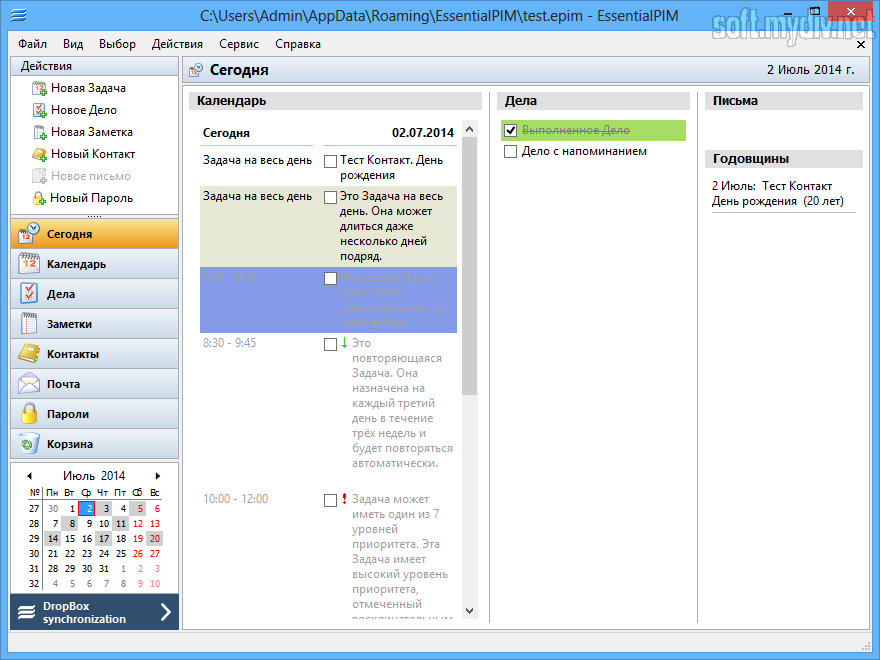Click the actions panel collapse dots handle

(94, 216)
